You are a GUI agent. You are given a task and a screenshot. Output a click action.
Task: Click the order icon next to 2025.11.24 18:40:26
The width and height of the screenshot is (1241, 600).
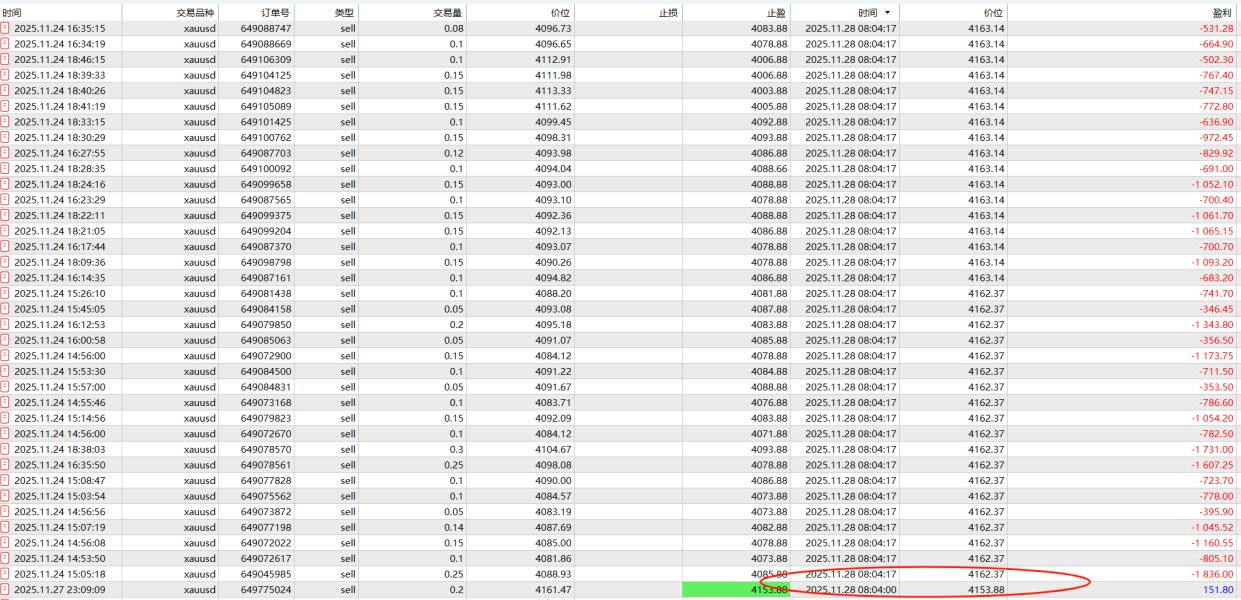[x=5, y=91]
